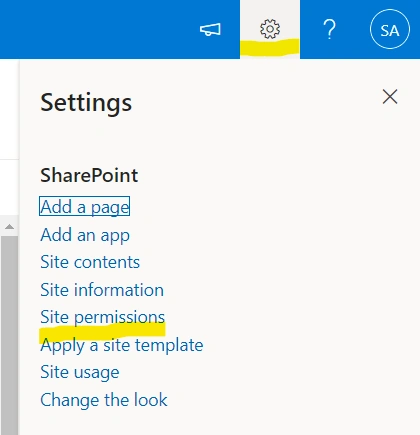Open Site contents
This screenshot has height=435, width=420.
(90, 262)
